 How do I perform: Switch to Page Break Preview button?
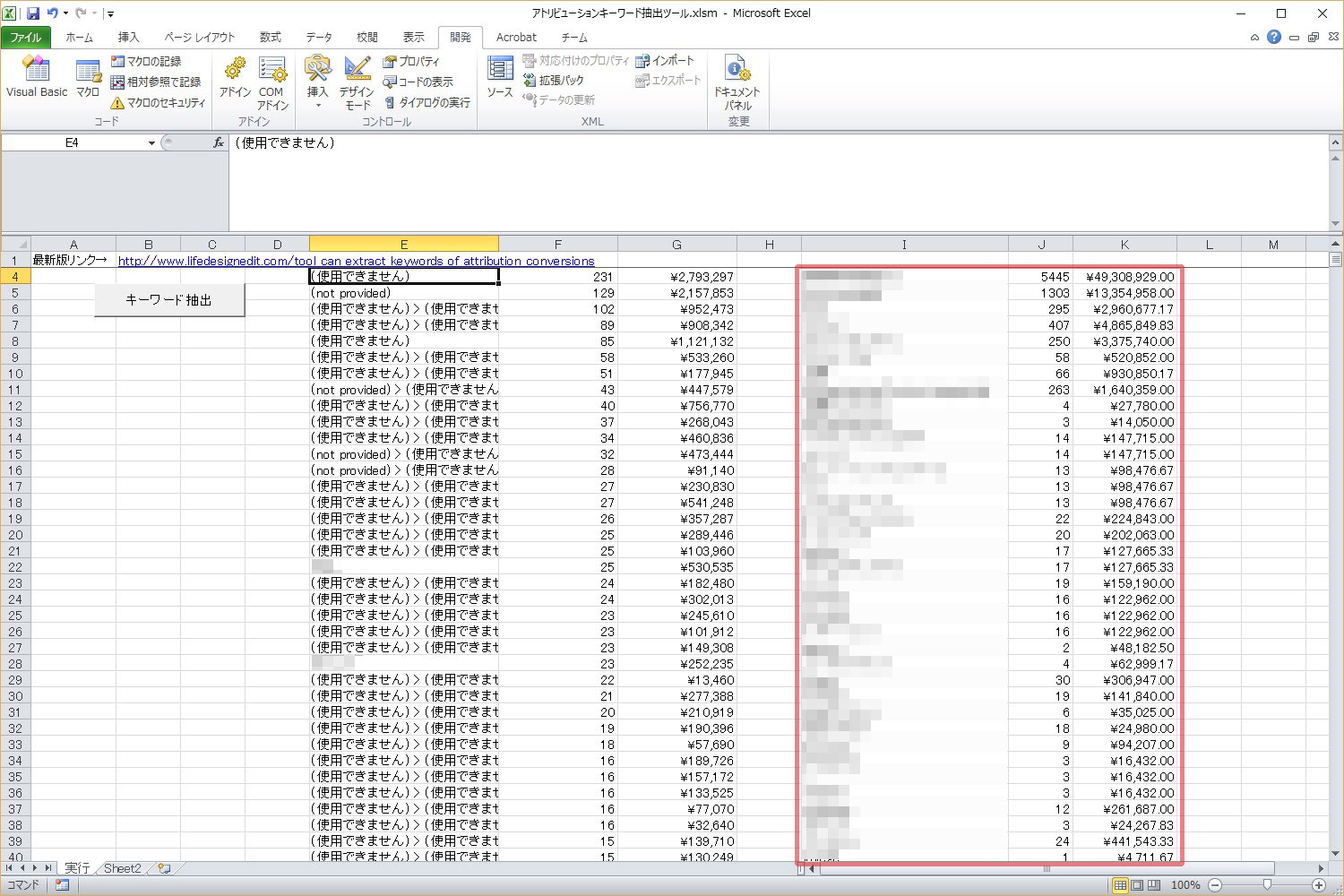[1154, 885]
